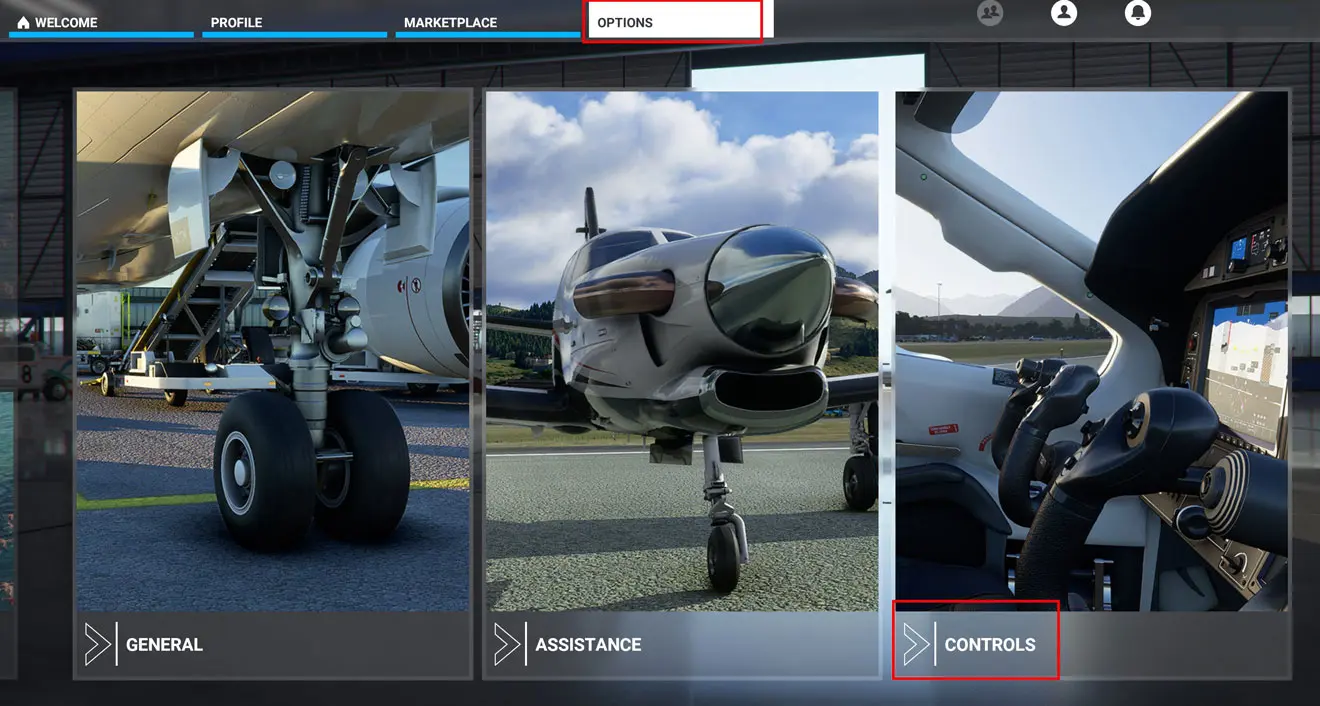Open the user account profile icon
This screenshot has height=706, width=1320.
(x=1064, y=12)
